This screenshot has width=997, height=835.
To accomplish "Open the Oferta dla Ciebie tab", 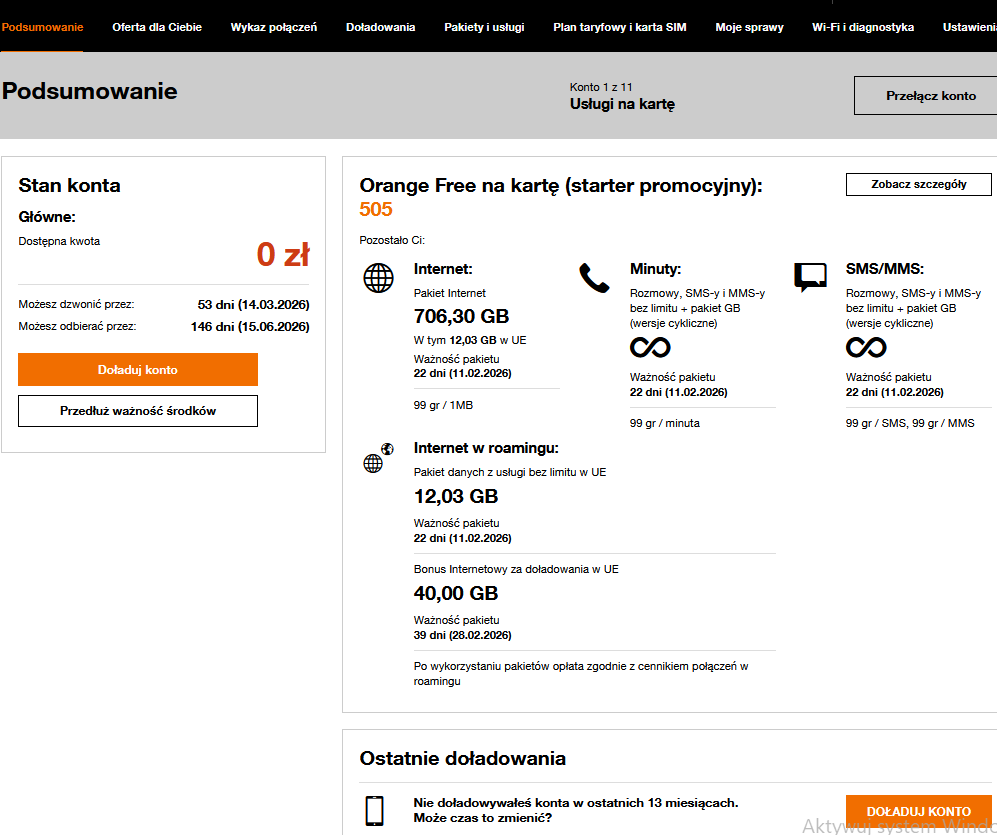I will coord(157,27).
